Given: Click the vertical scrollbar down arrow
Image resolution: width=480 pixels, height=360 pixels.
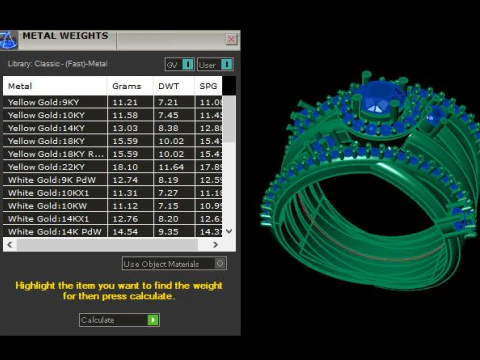Looking at the screenshot, I should pos(229,231).
